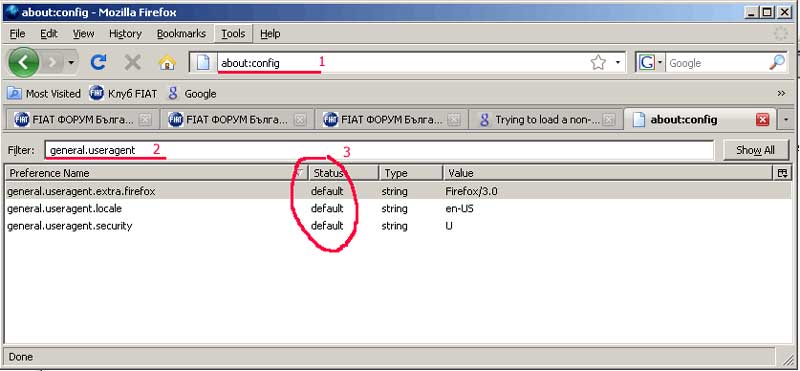Expand the location bar history dropdown
Image resolution: width=800 pixels, height=371 pixels.
617,63
